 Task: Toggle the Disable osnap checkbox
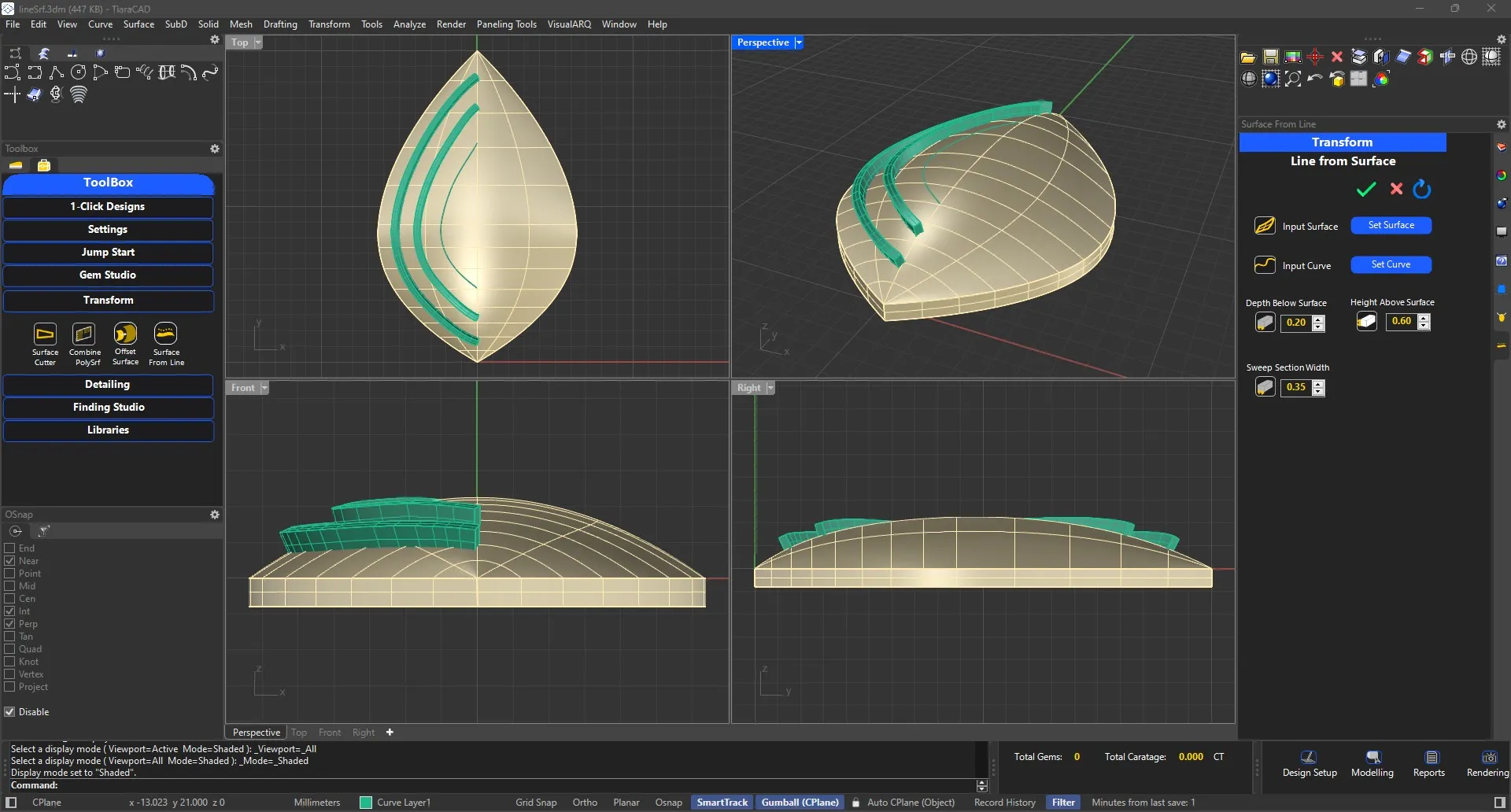click(10, 712)
